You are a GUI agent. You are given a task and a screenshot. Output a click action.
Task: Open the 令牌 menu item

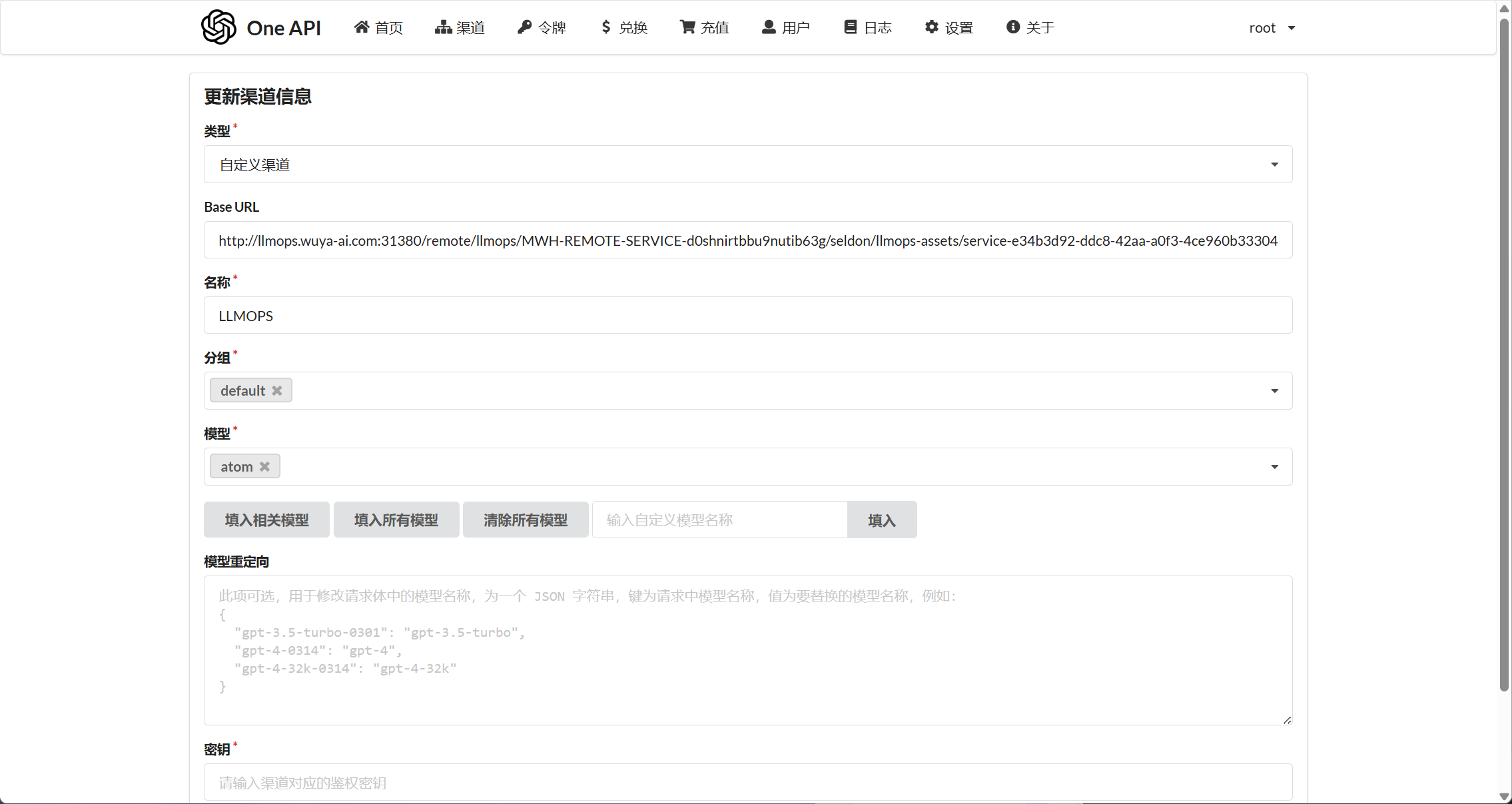tap(542, 27)
